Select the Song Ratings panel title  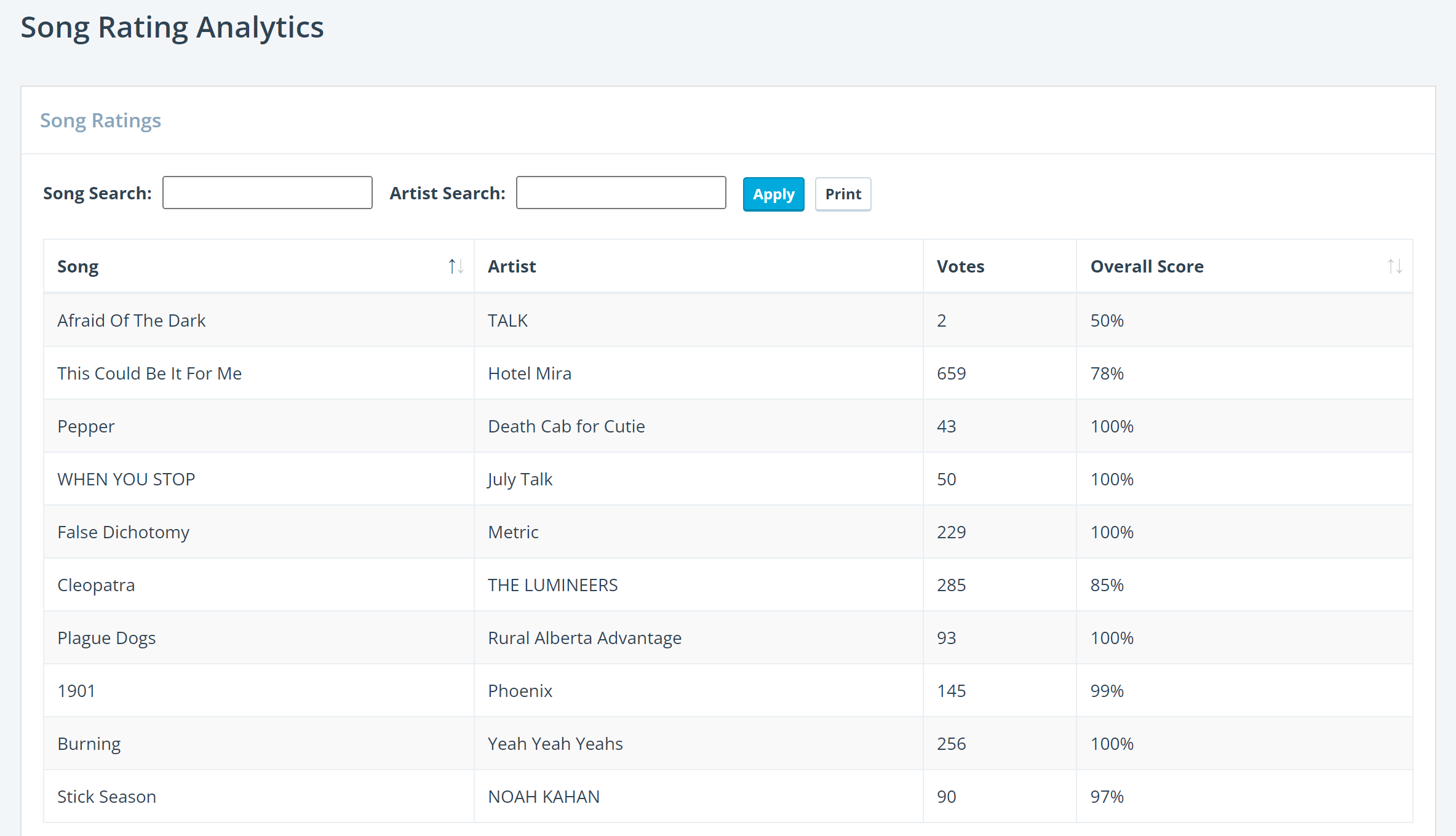[x=100, y=121]
